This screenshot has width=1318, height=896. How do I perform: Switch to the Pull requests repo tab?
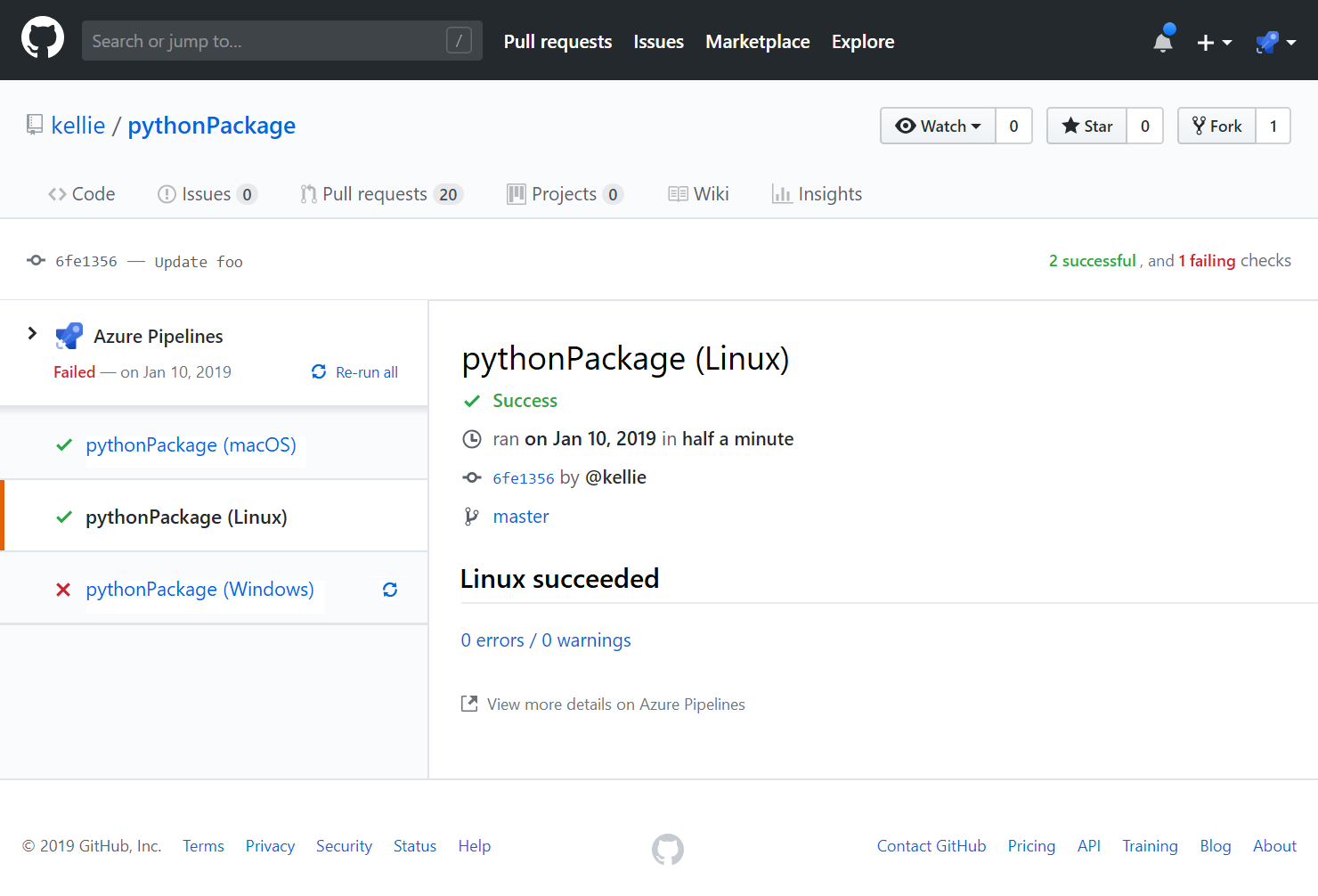click(x=381, y=194)
